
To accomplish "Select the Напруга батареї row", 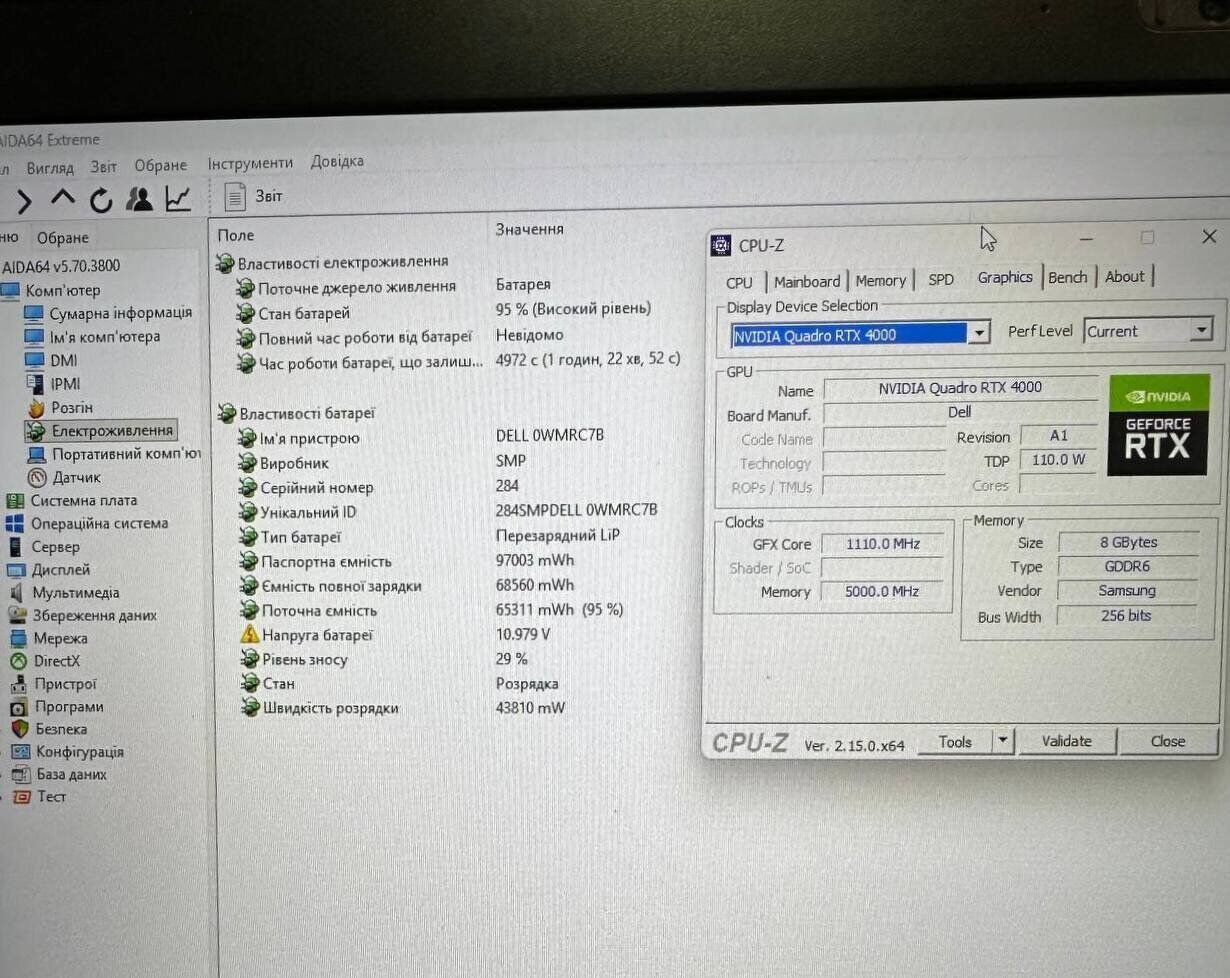I will 316,635.
